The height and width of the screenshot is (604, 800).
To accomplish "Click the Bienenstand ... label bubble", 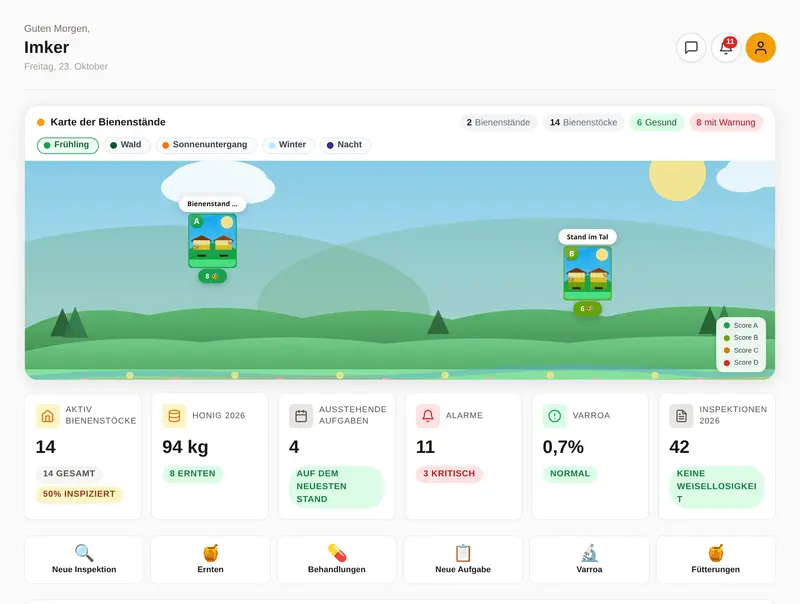I will (x=212, y=204).
